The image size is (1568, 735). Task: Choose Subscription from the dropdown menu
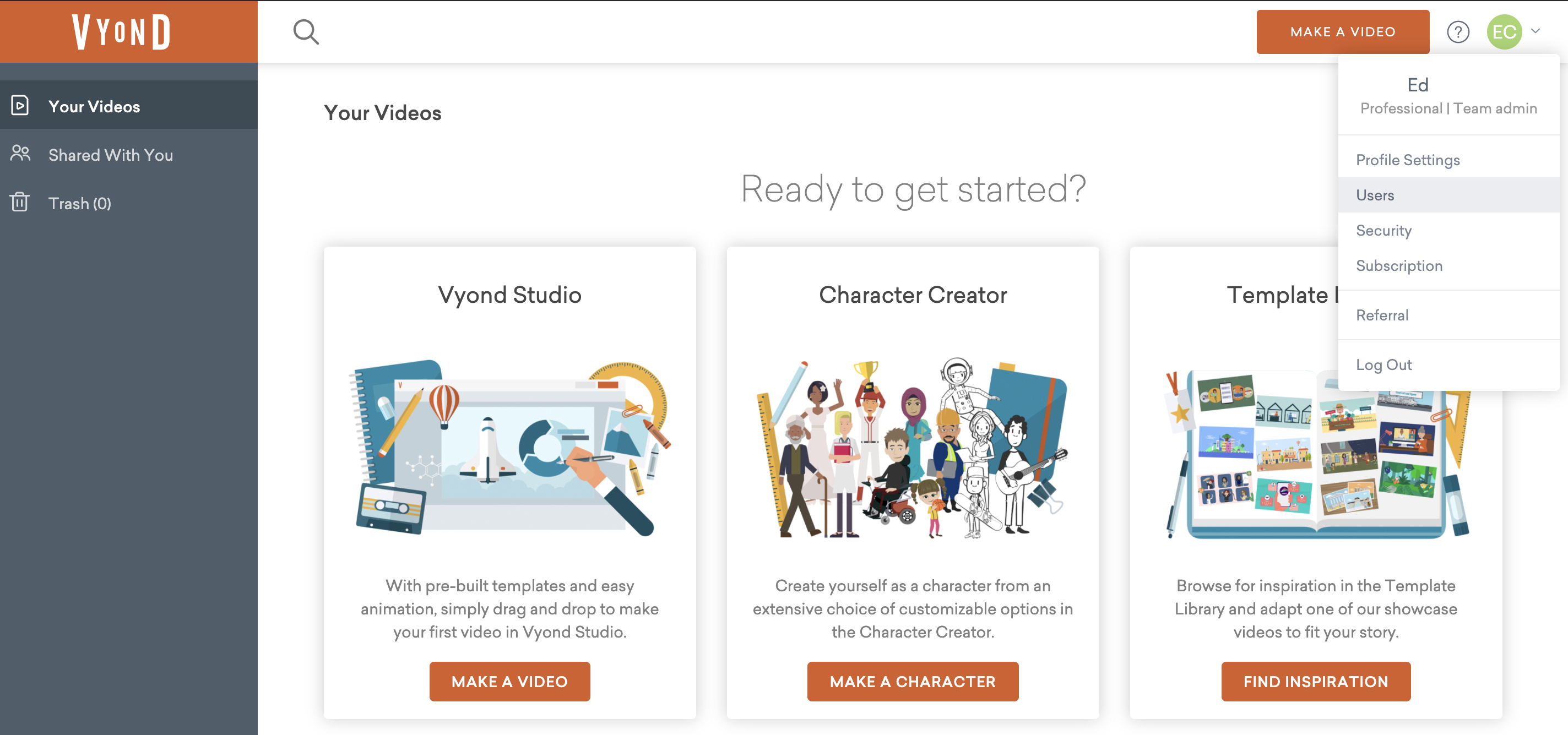click(1399, 266)
